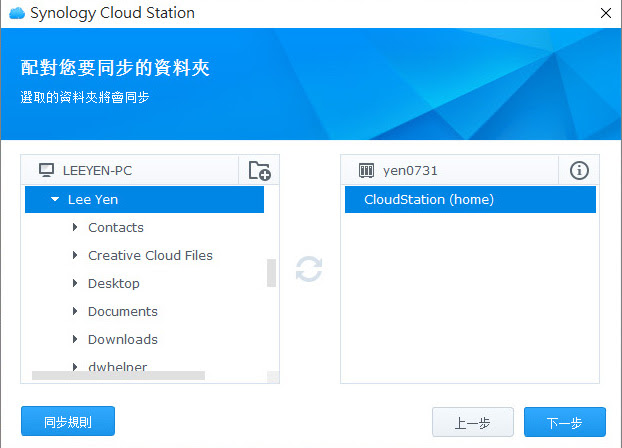Image resolution: width=622 pixels, height=448 pixels.
Task: Open the yen0731 server info icon
Action: coord(579,171)
